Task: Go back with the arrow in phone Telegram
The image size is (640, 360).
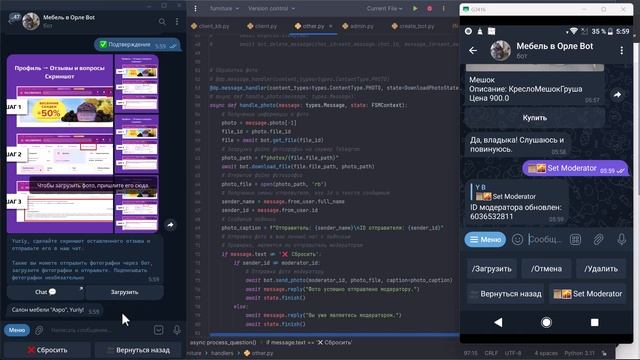Action: 473,51
